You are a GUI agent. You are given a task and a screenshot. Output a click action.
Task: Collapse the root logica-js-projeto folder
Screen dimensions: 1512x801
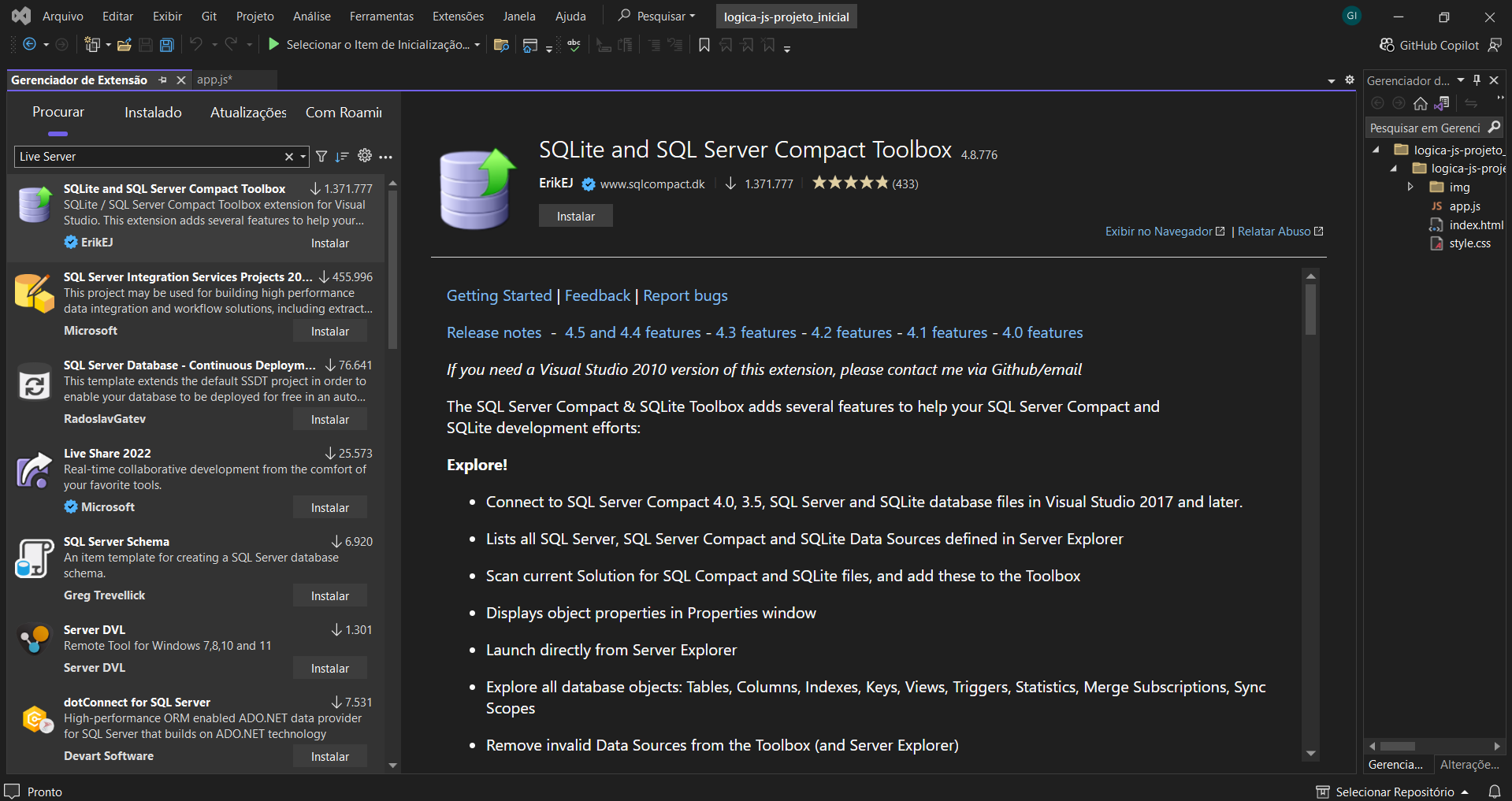tap(1376, 150)
